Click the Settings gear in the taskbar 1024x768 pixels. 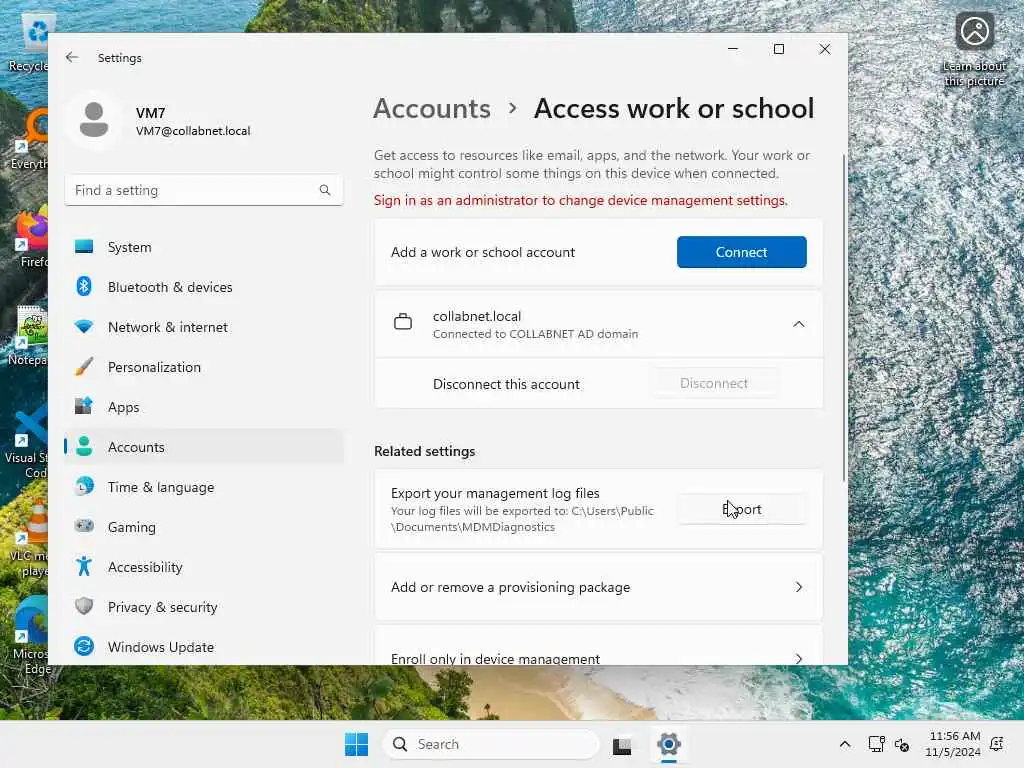click(669, 744)
